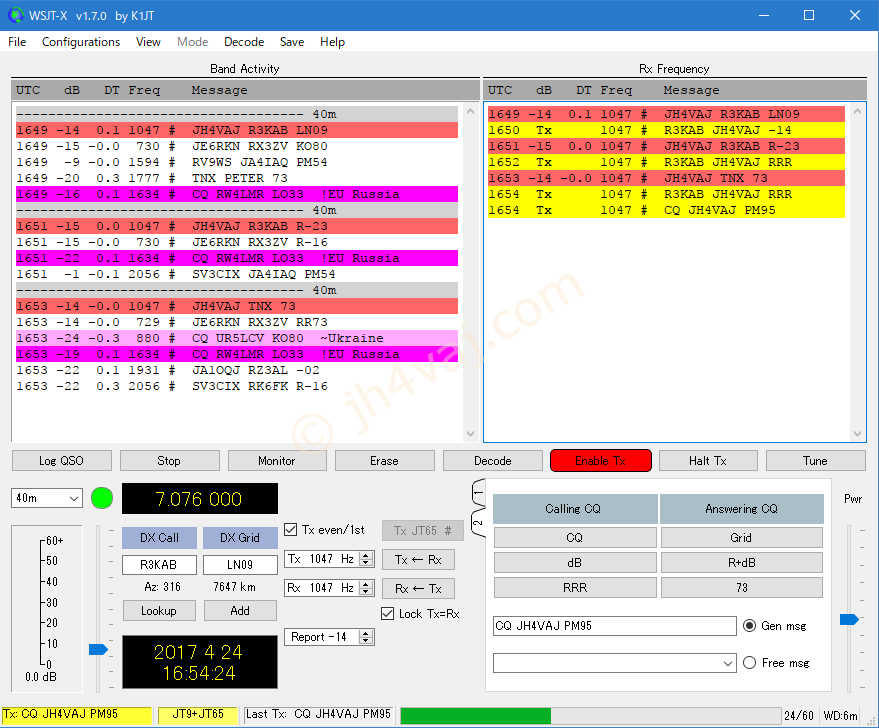This screenshot has width=879, height=728.
Task: Click the WD:6m watchdog status entry
Action: tap(840, 716)
